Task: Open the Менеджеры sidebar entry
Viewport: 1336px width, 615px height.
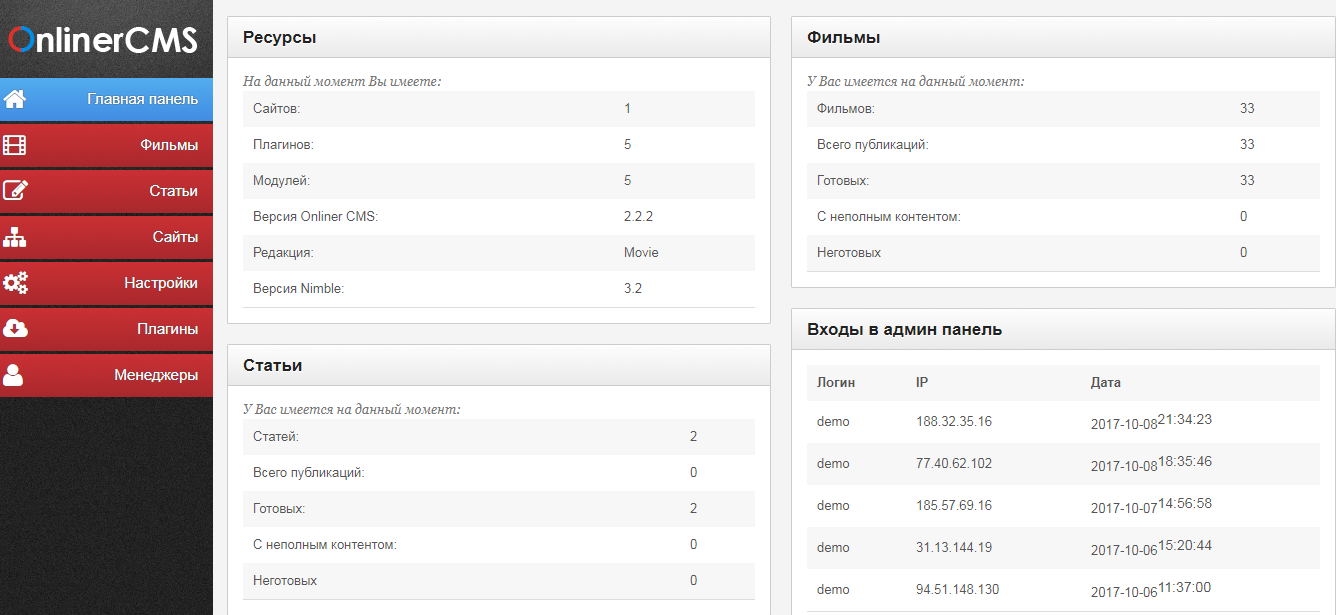Action: (156, 375)
